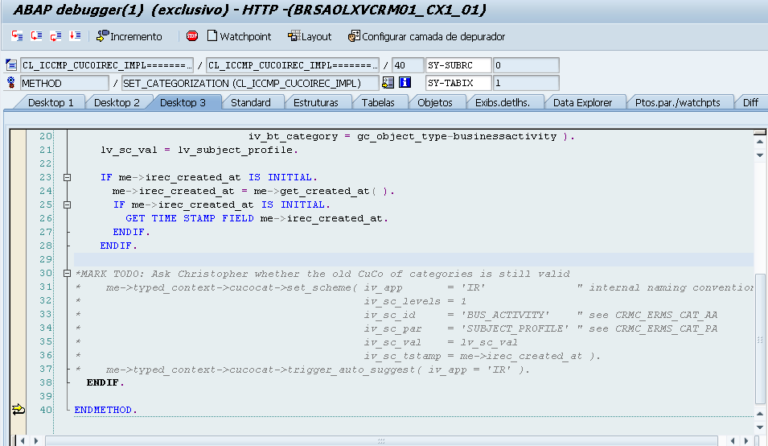This screenshot has height=446, width=768.
Task: Click the program icon left of class field
Action: tap(12, 65)
